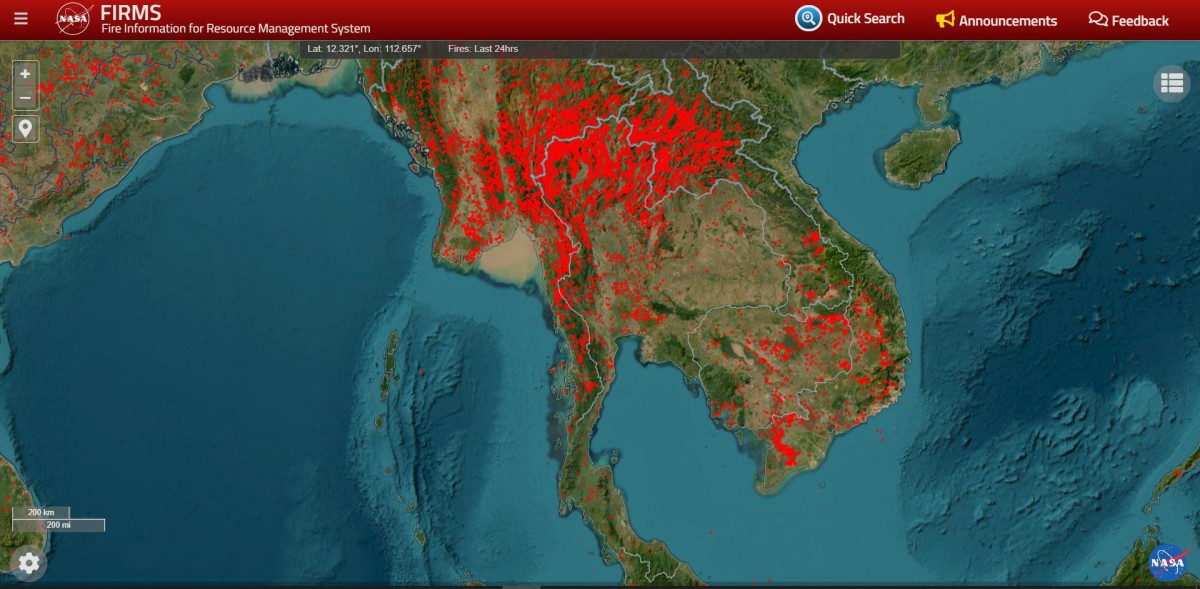Image resolution: width=1200 pixels, height=589 pixels.
Task: Click the NASA meatball badge bottom right
Action: pyautogui.click(x=1167, y=563)
